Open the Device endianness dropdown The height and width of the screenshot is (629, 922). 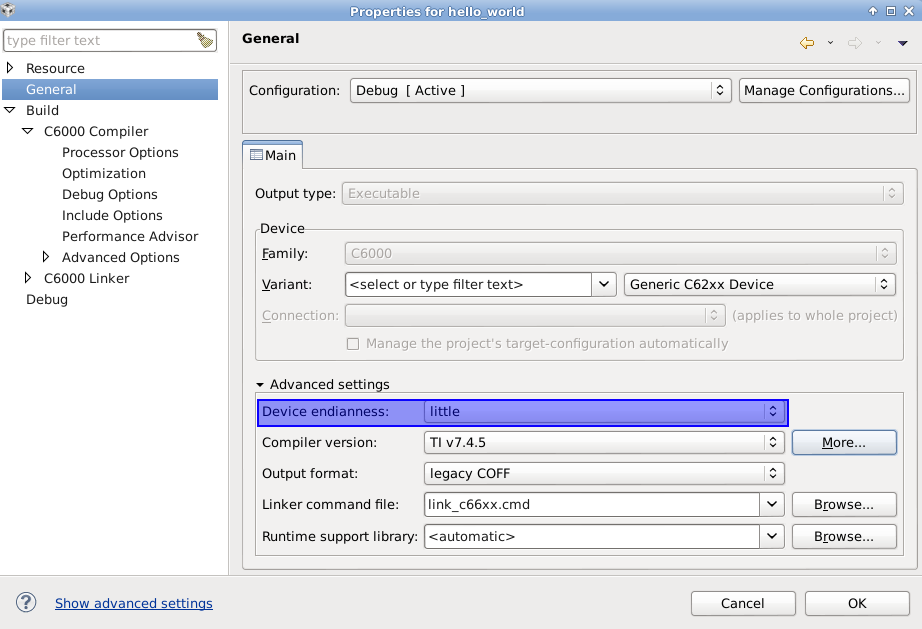(x=606, y=411)
